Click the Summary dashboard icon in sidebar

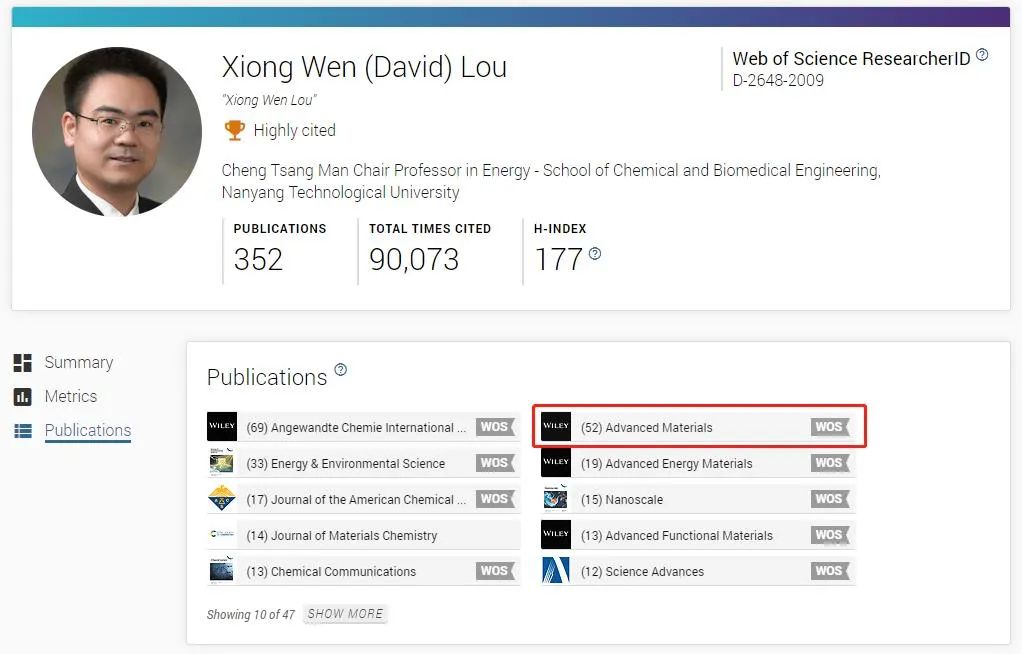(23, 363)
